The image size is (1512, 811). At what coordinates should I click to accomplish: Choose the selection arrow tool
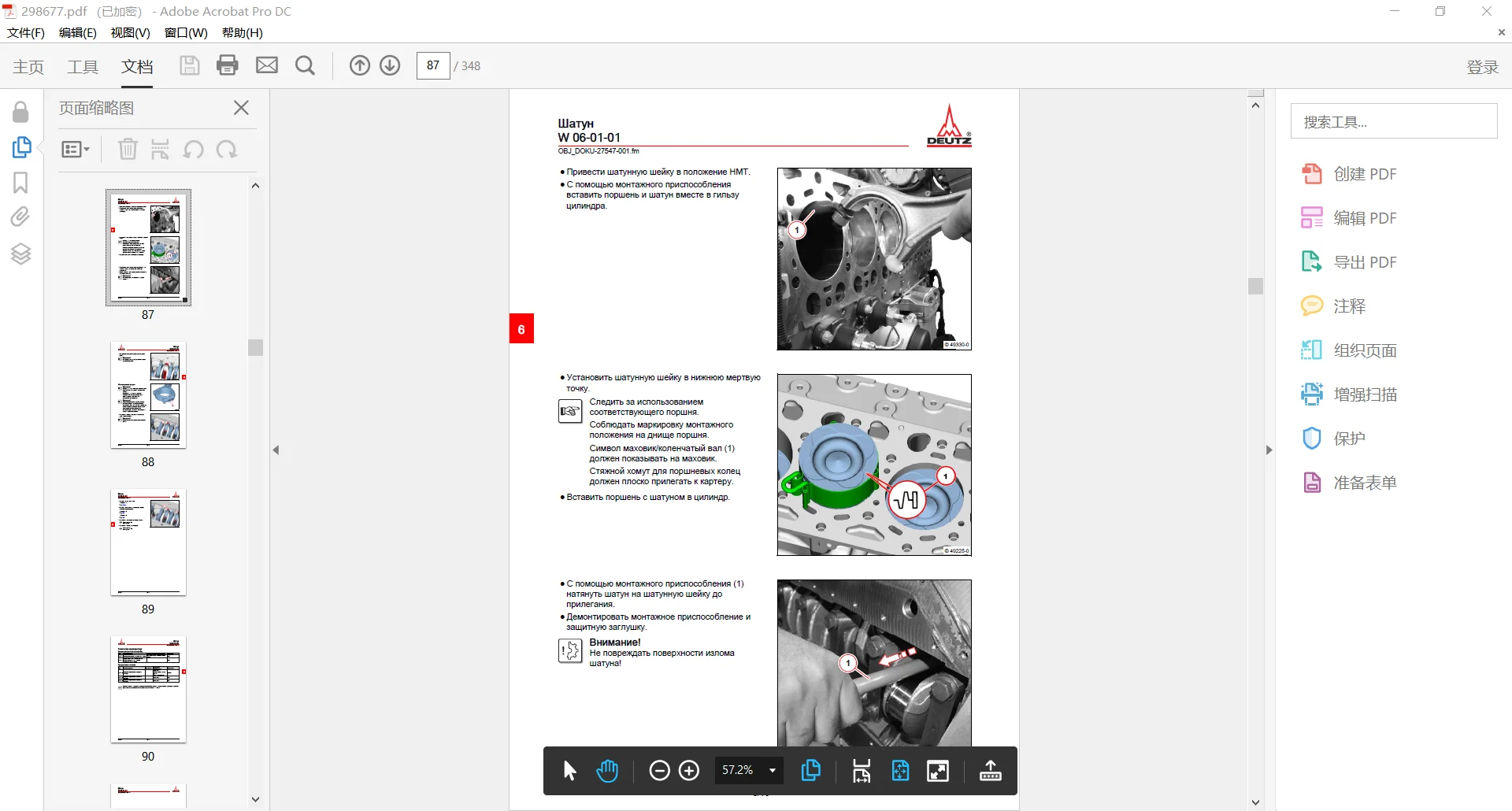click(x=570, y=771)
